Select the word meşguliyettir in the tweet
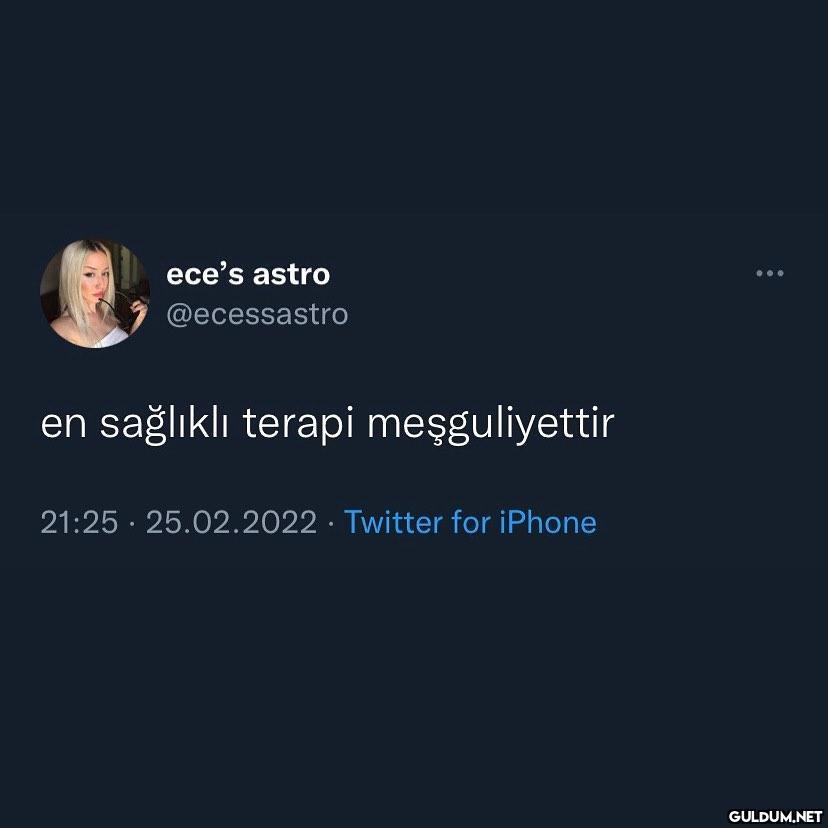The image size is (828, 828). (x=491, y=424)
